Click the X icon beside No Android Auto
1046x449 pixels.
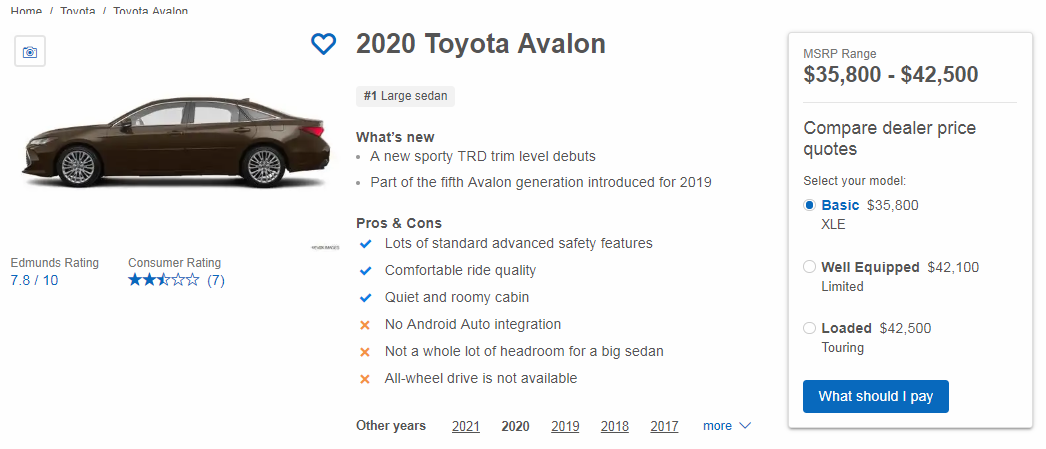point(365,325)
